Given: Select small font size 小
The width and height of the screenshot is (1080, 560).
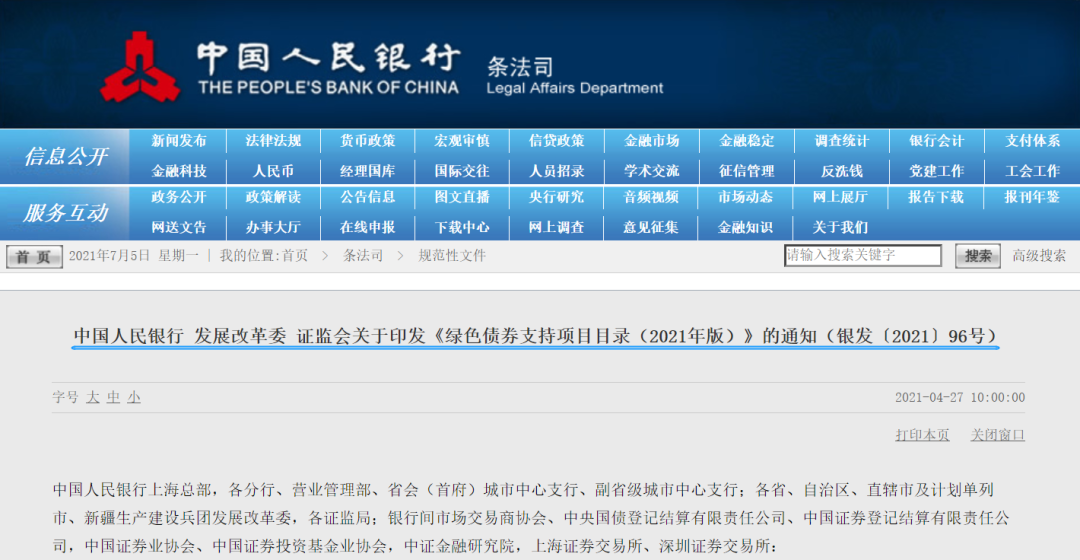Looking at the screenshot, I should point(134,397).
